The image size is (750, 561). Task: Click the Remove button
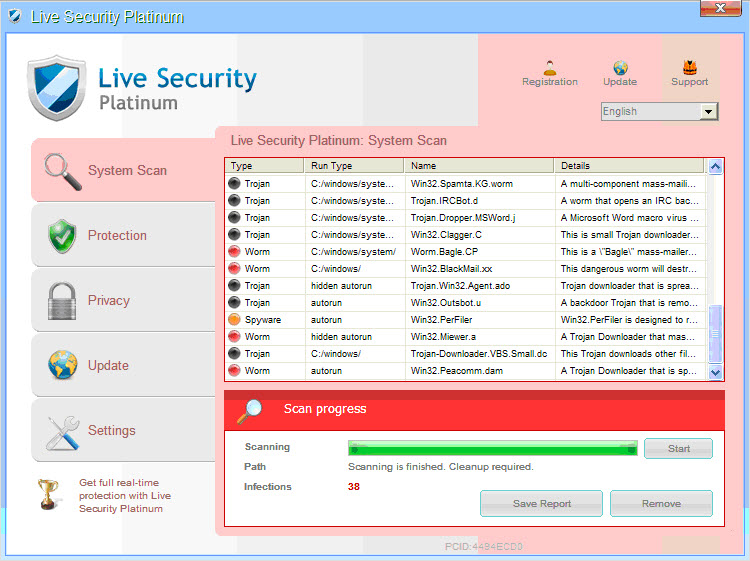pos(662,504)
